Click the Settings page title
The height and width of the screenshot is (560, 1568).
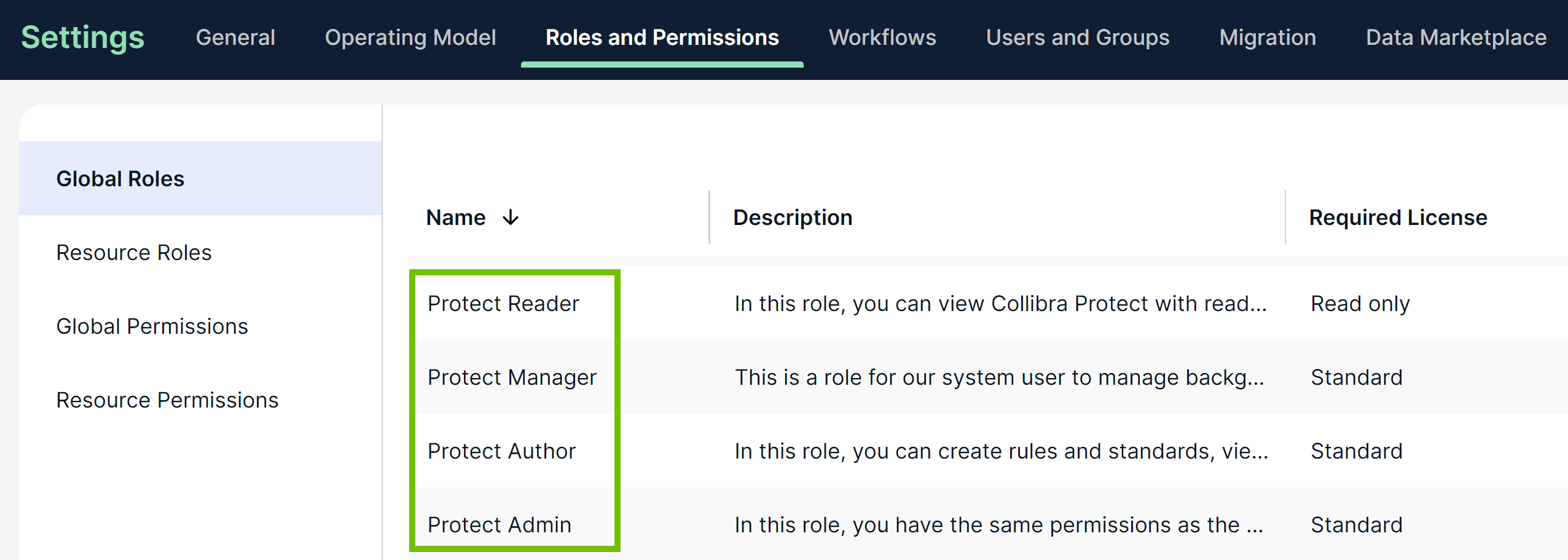point(83,37)
